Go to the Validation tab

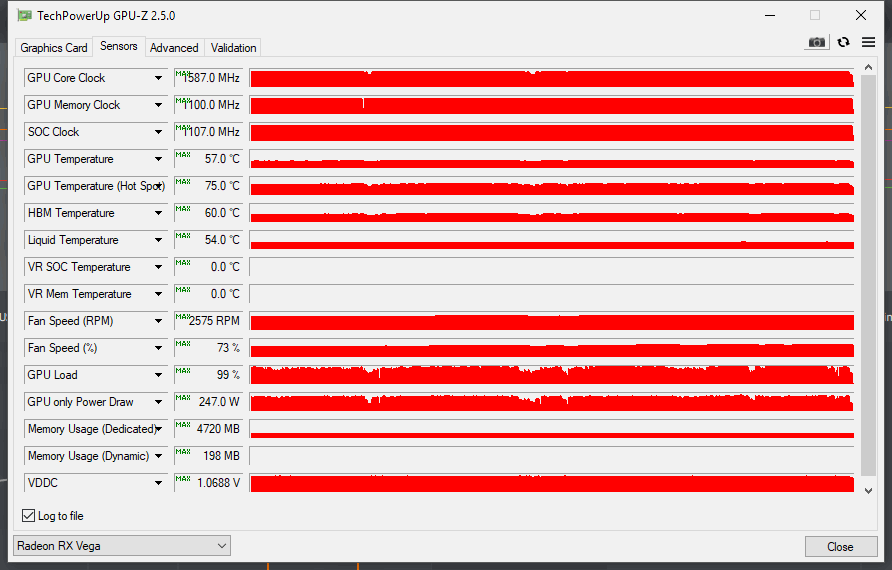point(233,48)
